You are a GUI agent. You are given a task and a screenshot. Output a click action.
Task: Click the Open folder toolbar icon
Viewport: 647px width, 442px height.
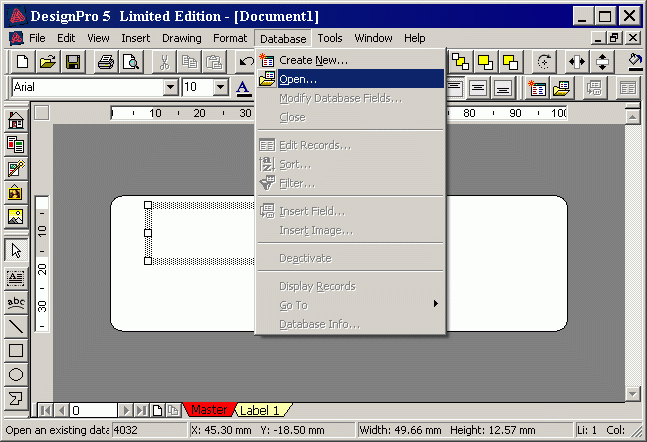tap(48, 62)
